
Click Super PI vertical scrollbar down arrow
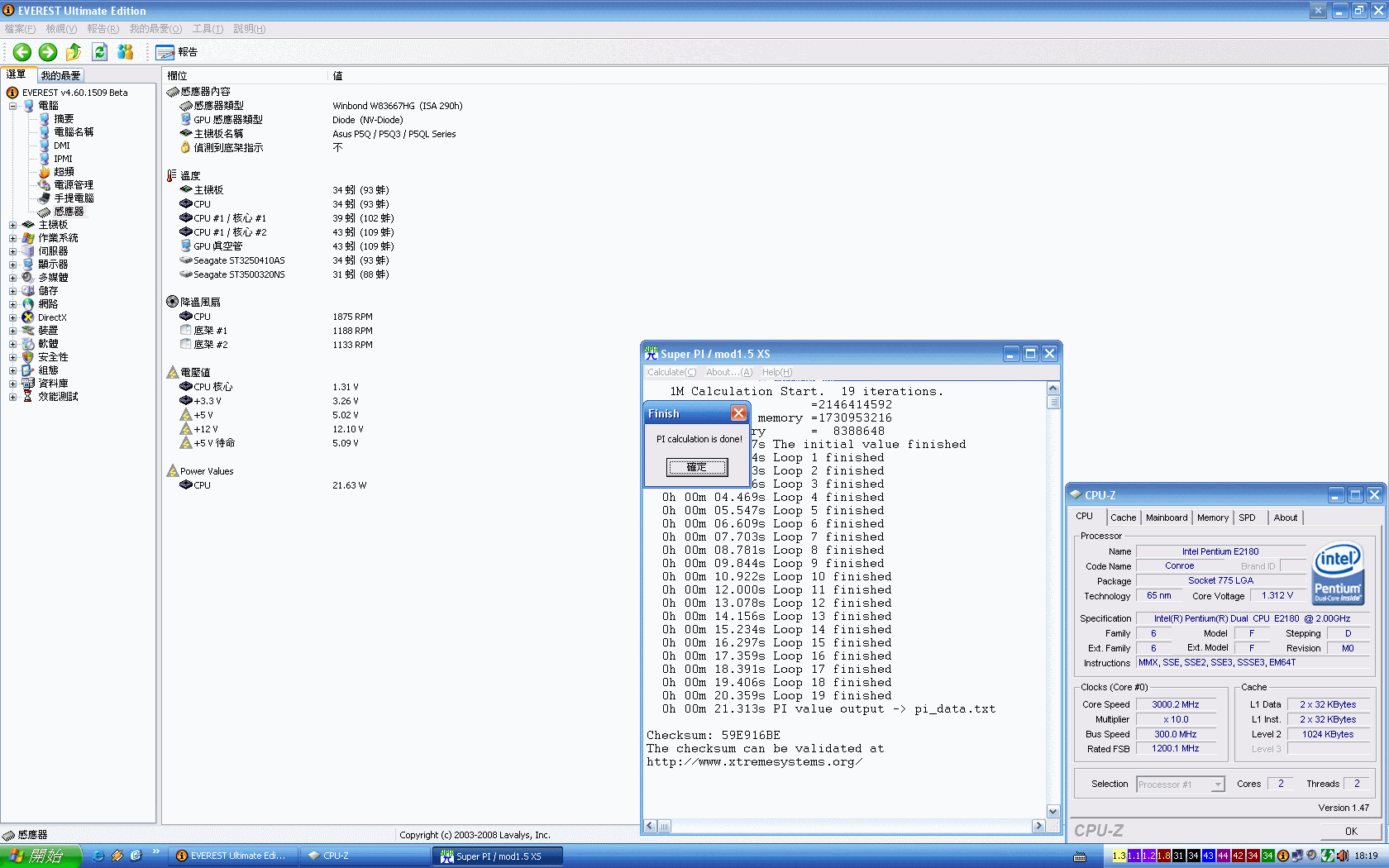(x=1052, y=812)
